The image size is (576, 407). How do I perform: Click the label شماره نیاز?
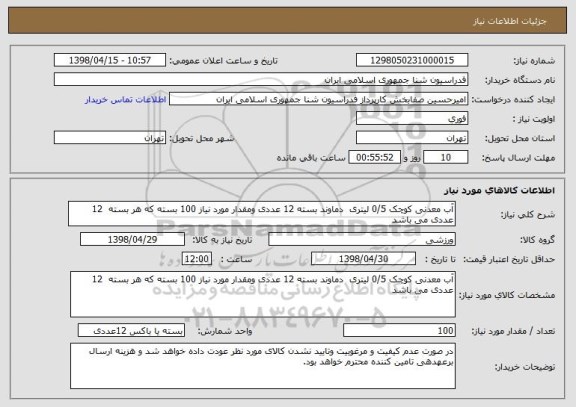(x=534, y=61)
